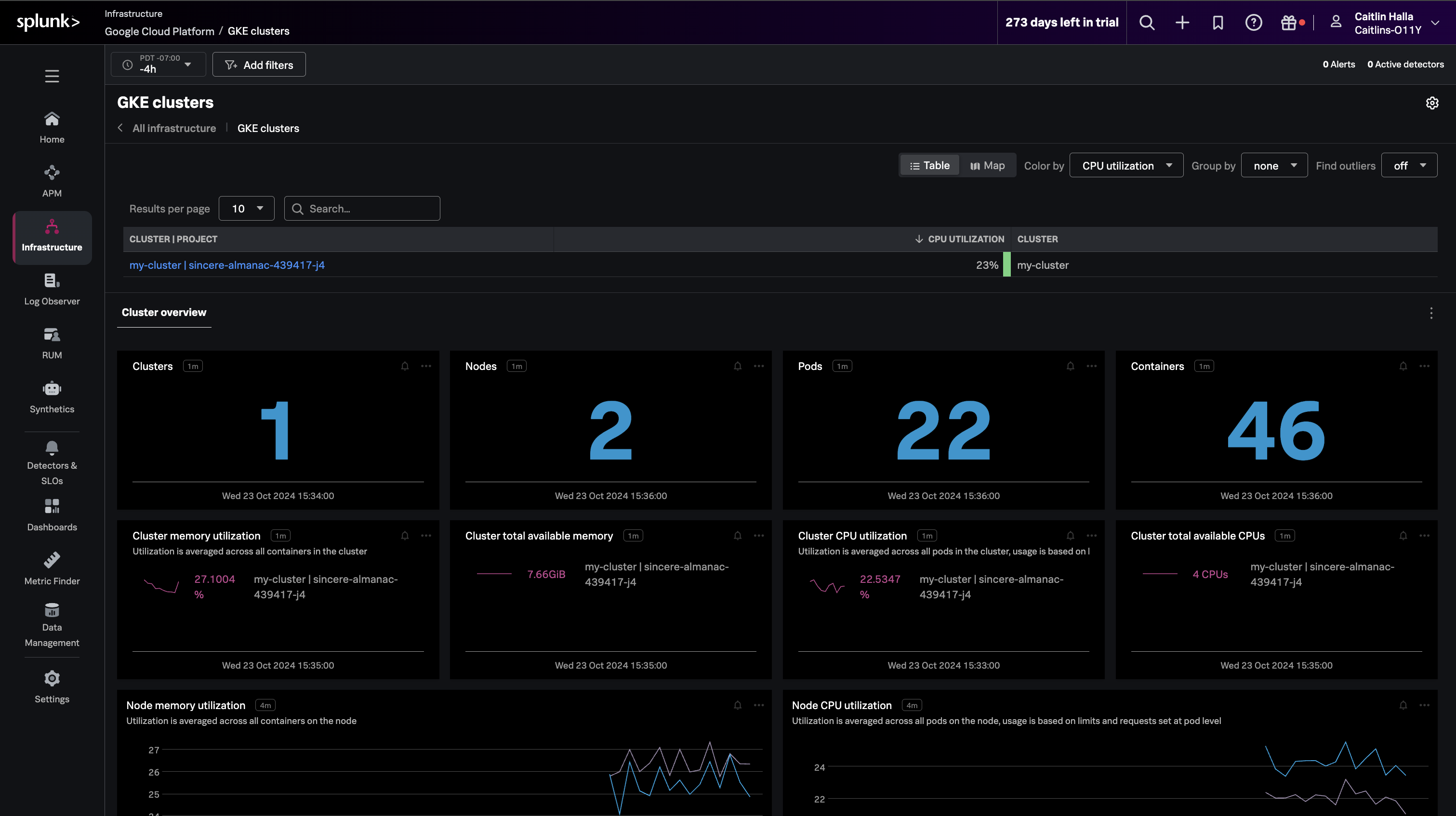Click bell on Cluster memory utilization chart
This screenshot has height=816, width=1456.
click(405, 536)
